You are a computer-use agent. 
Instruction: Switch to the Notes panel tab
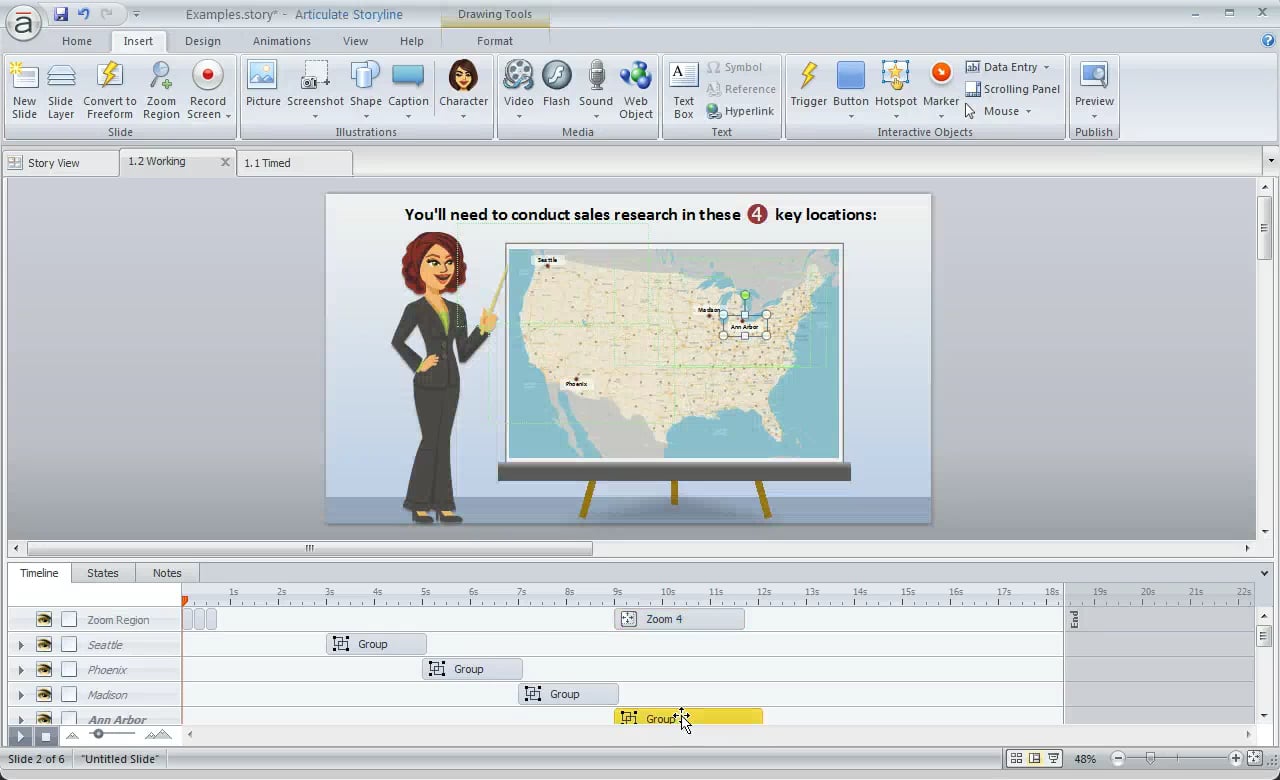[x=167, y=573]
